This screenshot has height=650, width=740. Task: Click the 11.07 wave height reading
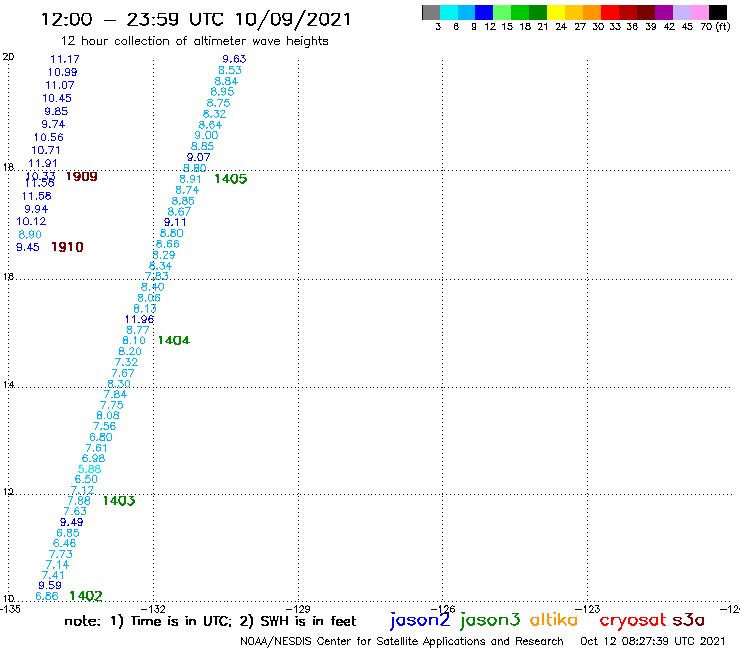point(60,85)
